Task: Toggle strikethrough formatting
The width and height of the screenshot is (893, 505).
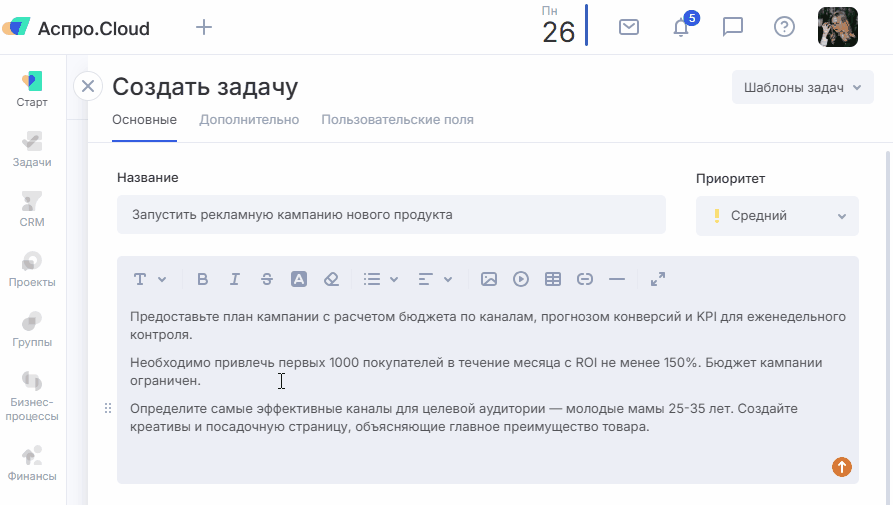Action: coord(267,280)
